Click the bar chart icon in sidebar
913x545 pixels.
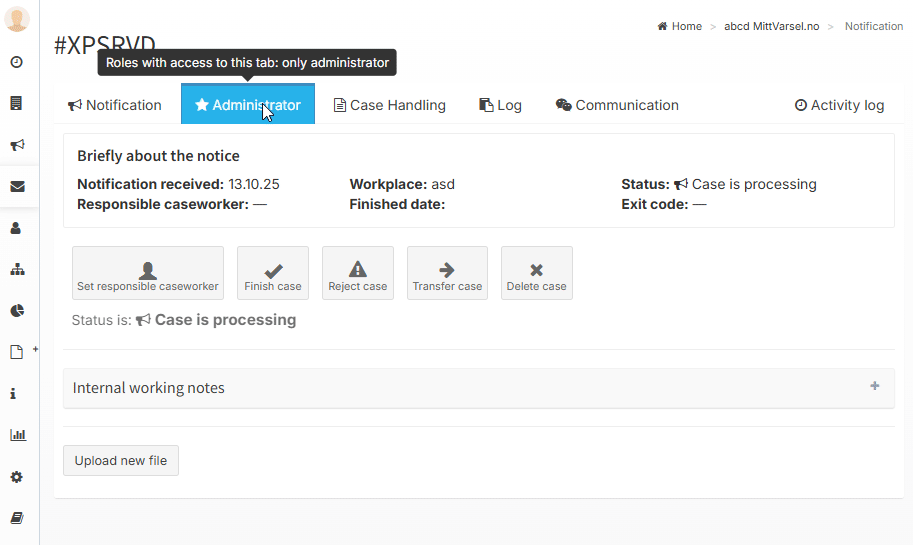click(x=17, y=435)
